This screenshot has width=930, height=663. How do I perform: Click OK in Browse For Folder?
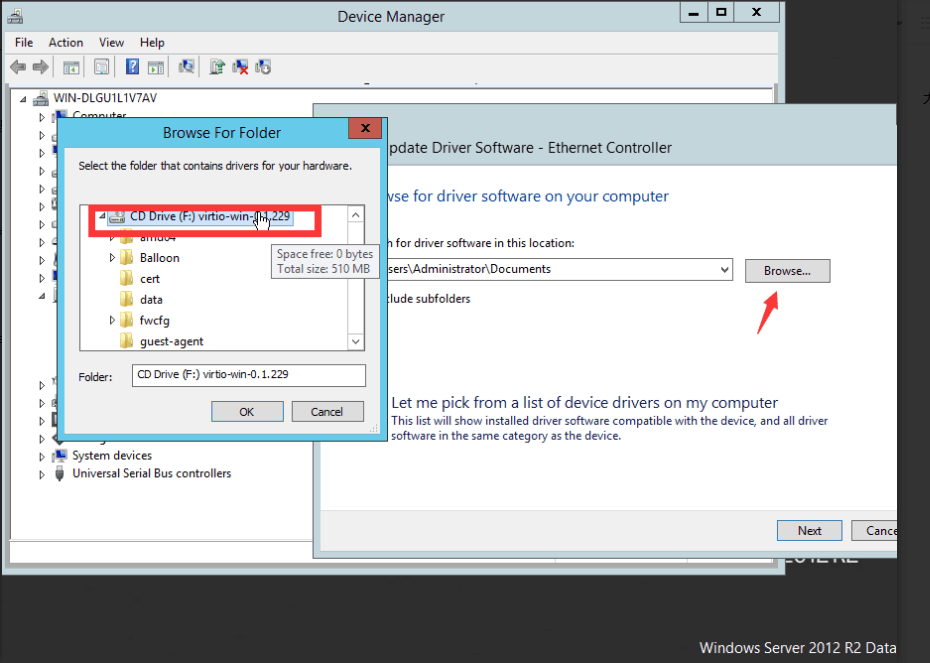247,412
